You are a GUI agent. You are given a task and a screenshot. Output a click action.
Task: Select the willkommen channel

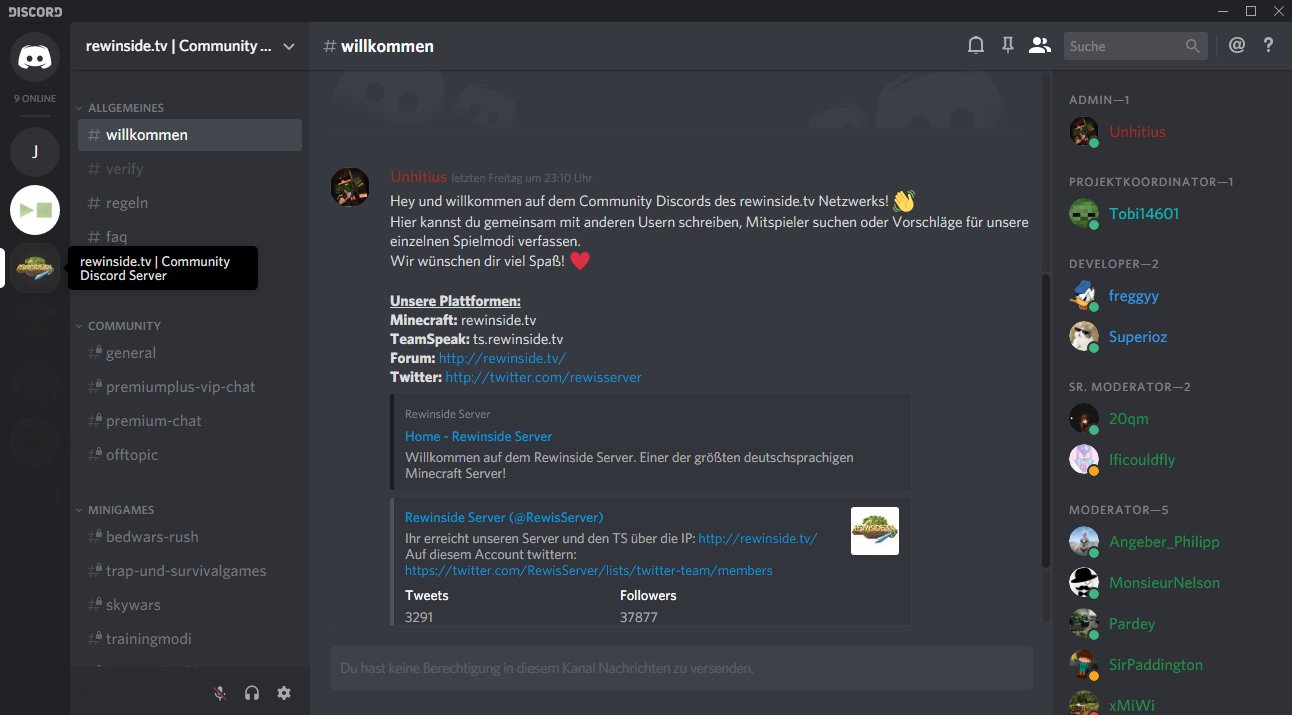190,135
